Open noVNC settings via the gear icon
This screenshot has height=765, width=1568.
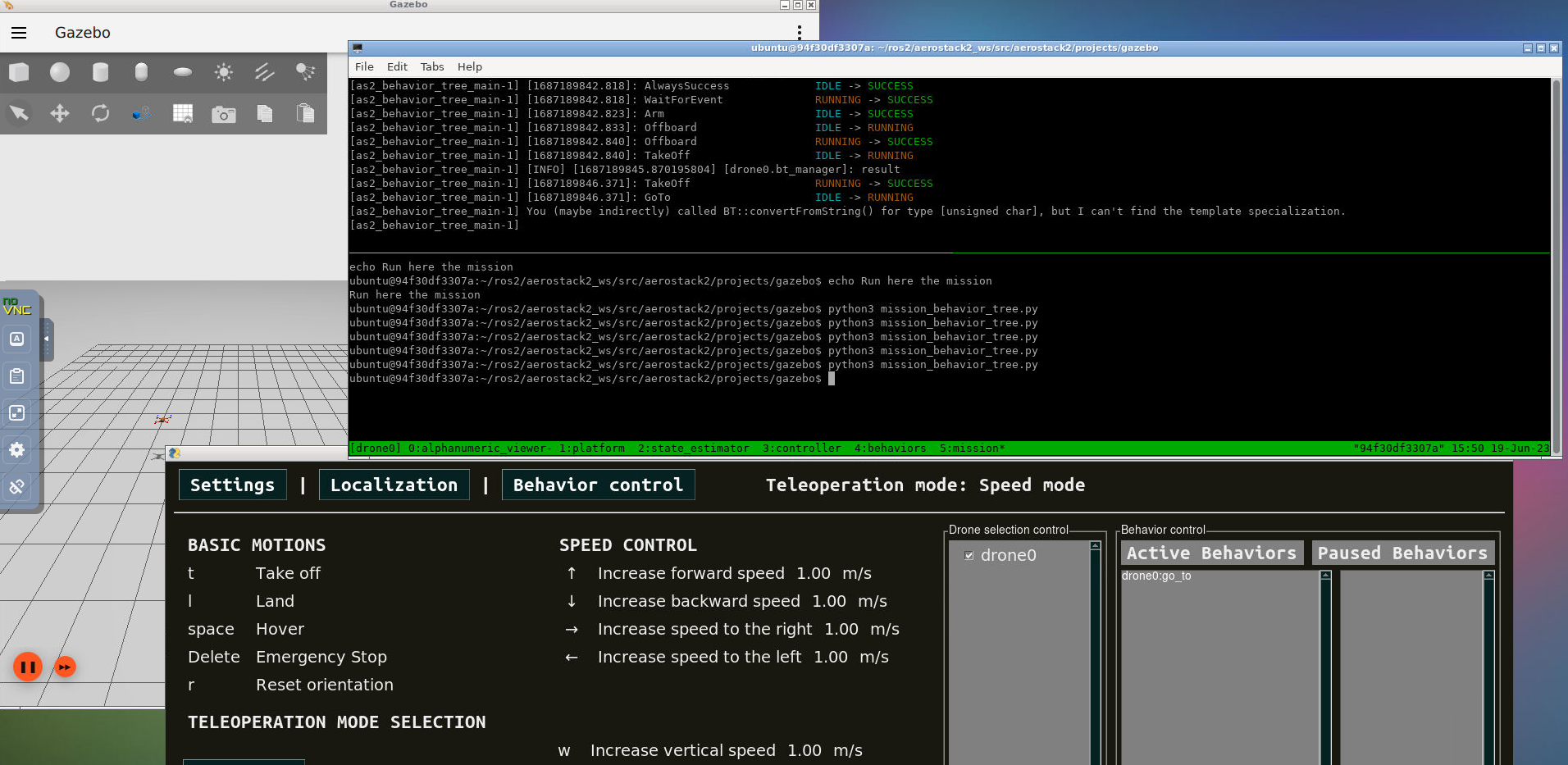(x=16, y=450)
